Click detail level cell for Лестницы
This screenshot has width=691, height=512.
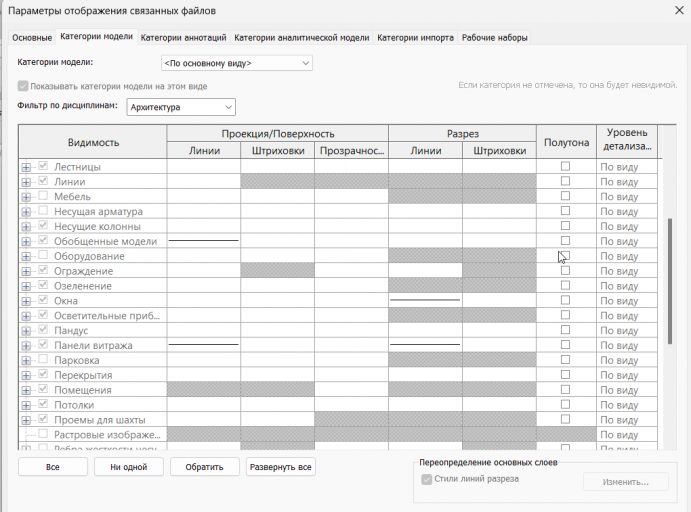[627, 167]
